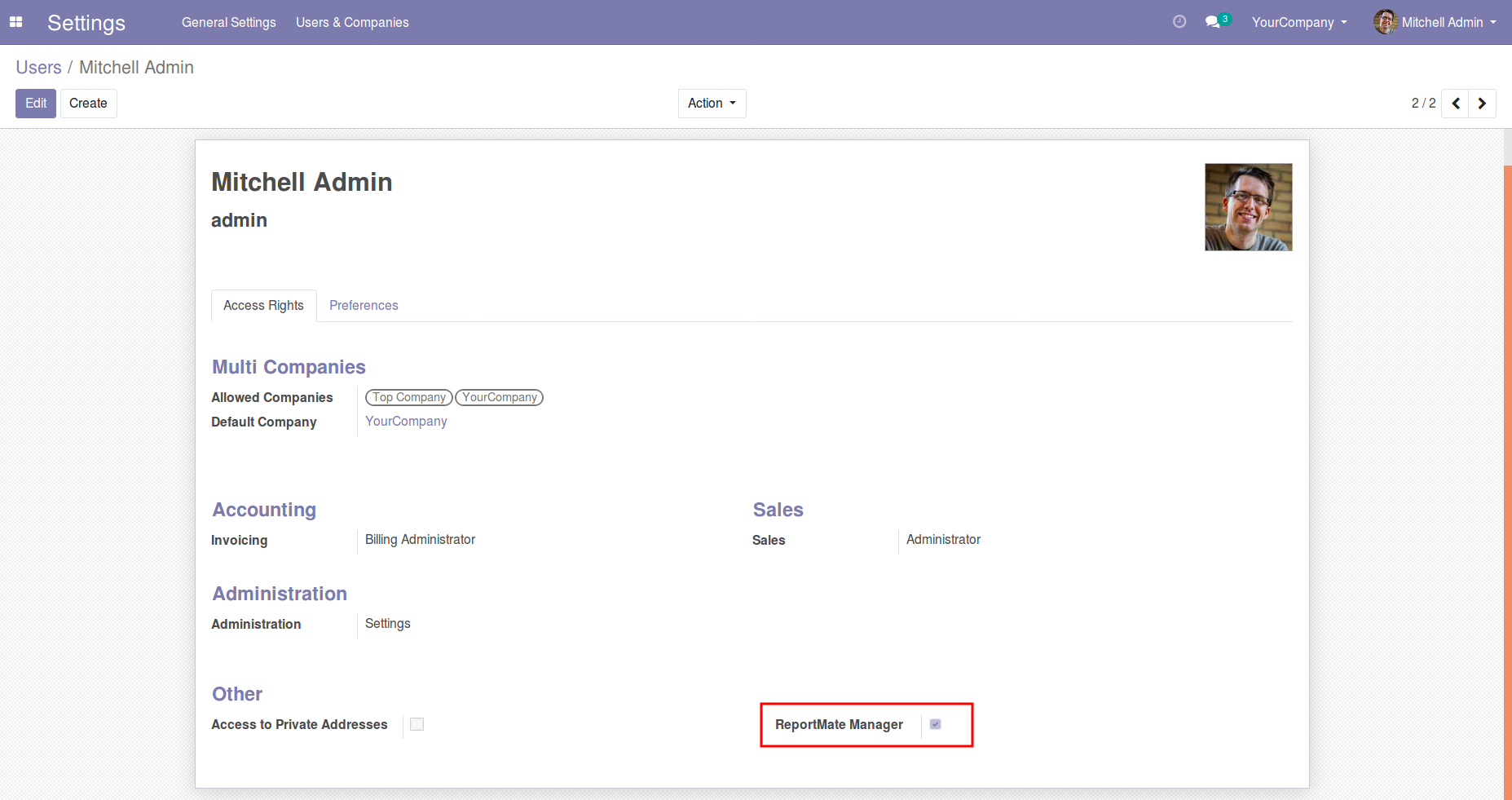Open the YourCompany switcher dropdown

(1299, 22)
